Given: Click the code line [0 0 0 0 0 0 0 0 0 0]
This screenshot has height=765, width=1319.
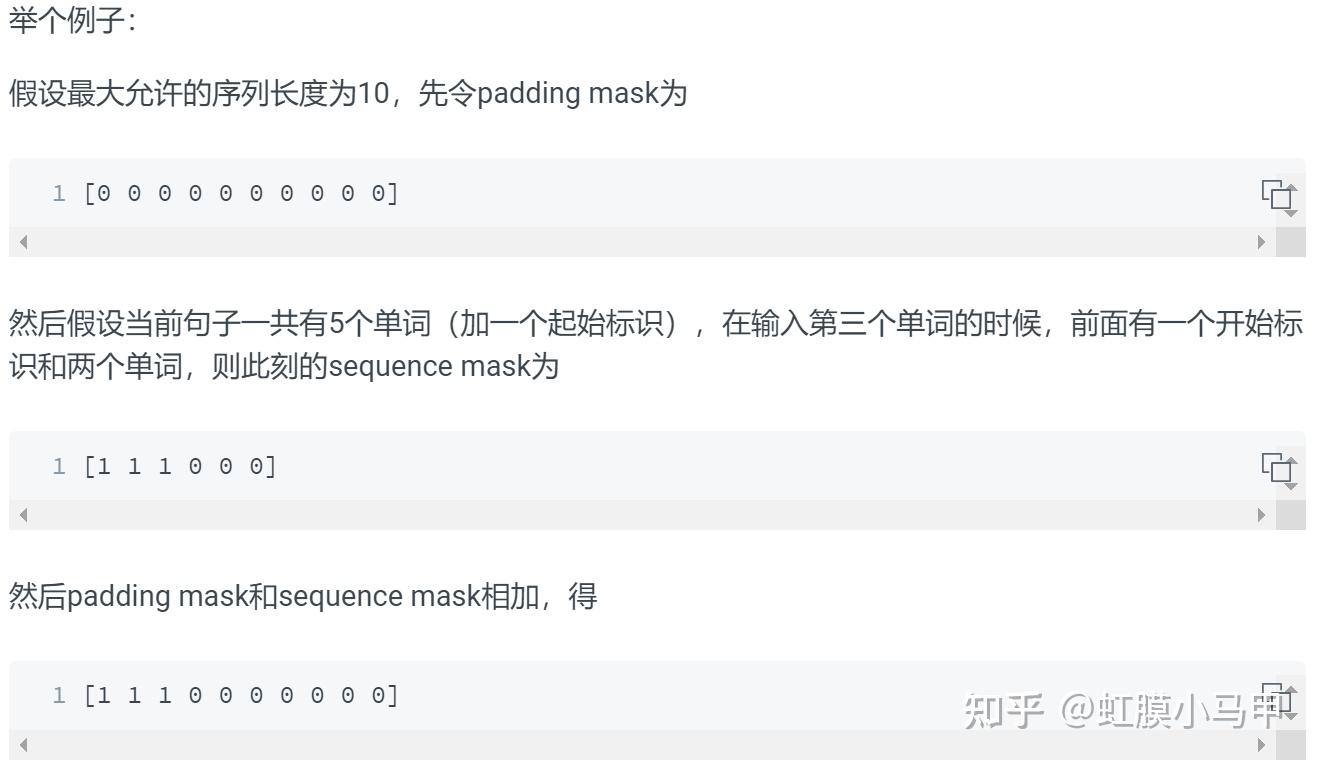Looking at the screenshot, I should (241, 193).
